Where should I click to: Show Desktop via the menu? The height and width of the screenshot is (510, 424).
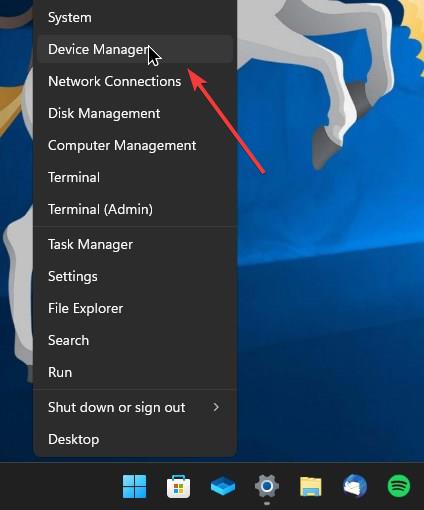pos(135,439)
